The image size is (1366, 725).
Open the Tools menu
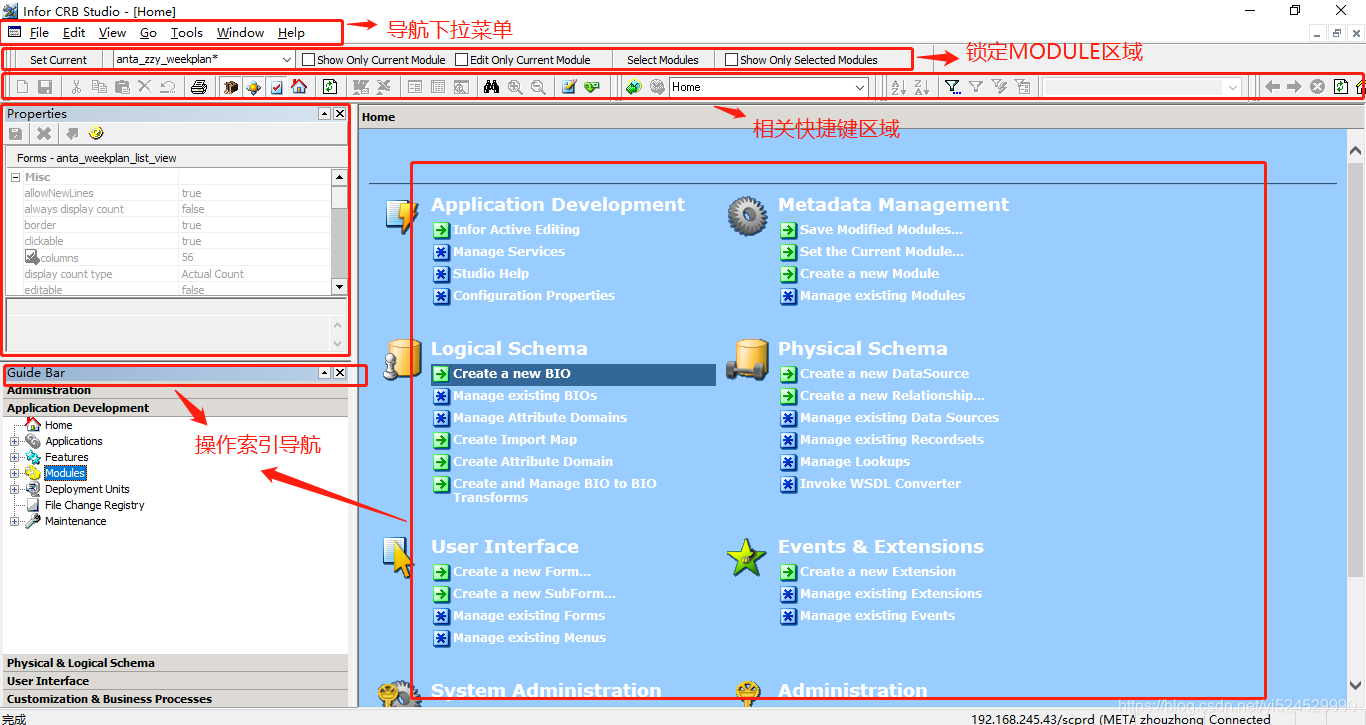click(x=186, y=32)
